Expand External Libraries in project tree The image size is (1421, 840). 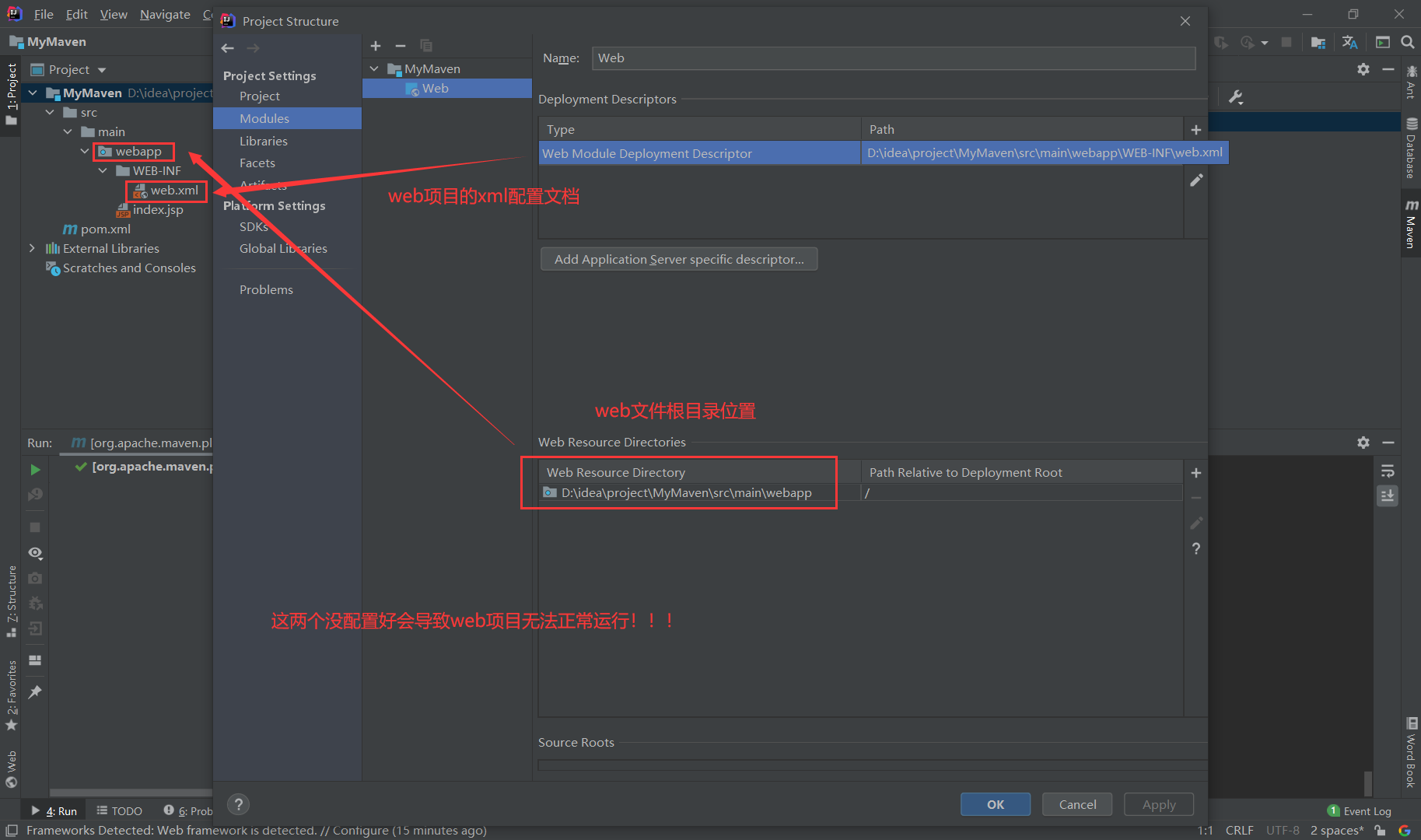pos(32,248)
